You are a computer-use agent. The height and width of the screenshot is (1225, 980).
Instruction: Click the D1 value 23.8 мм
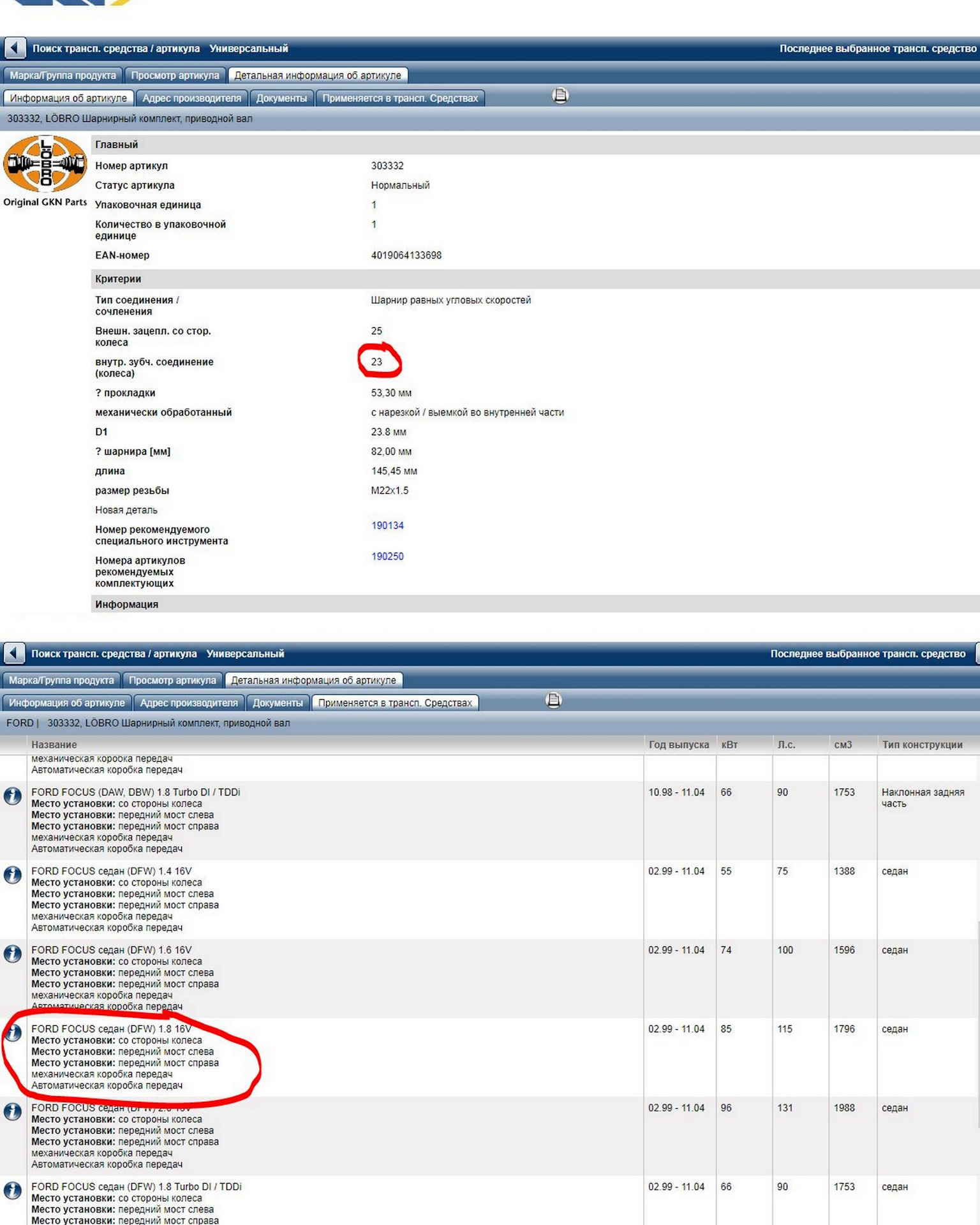[x=389, y=432]
